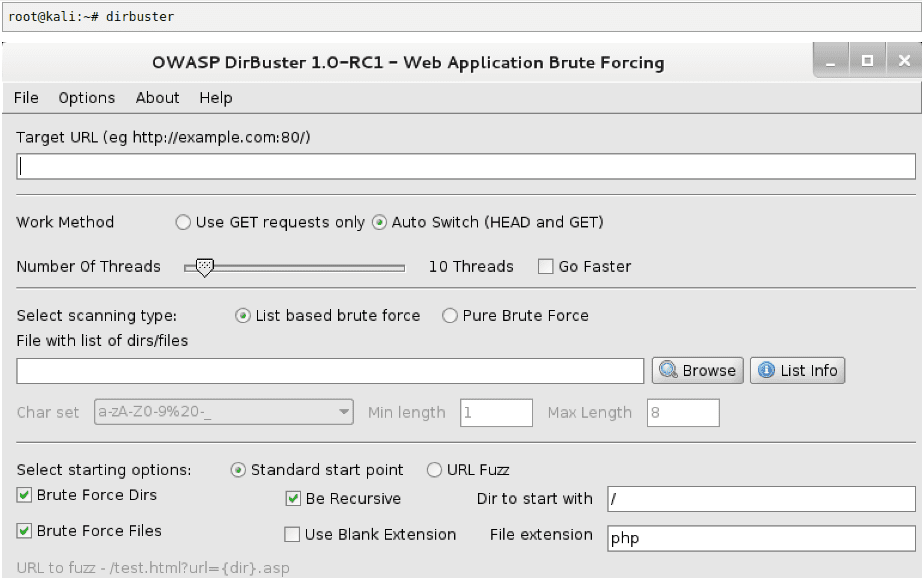Open the Help menu
Image resolution: width=922 pixels, height=578 pixels.
[x=215, y=98]
